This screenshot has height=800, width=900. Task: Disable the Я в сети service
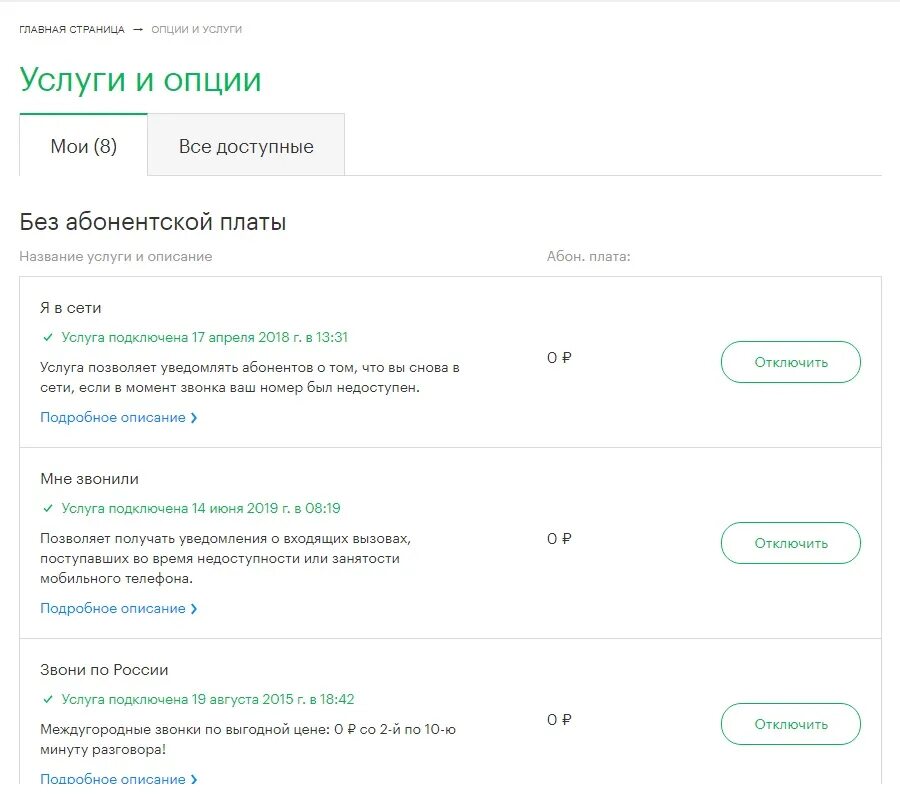click(x=790, y=362)
